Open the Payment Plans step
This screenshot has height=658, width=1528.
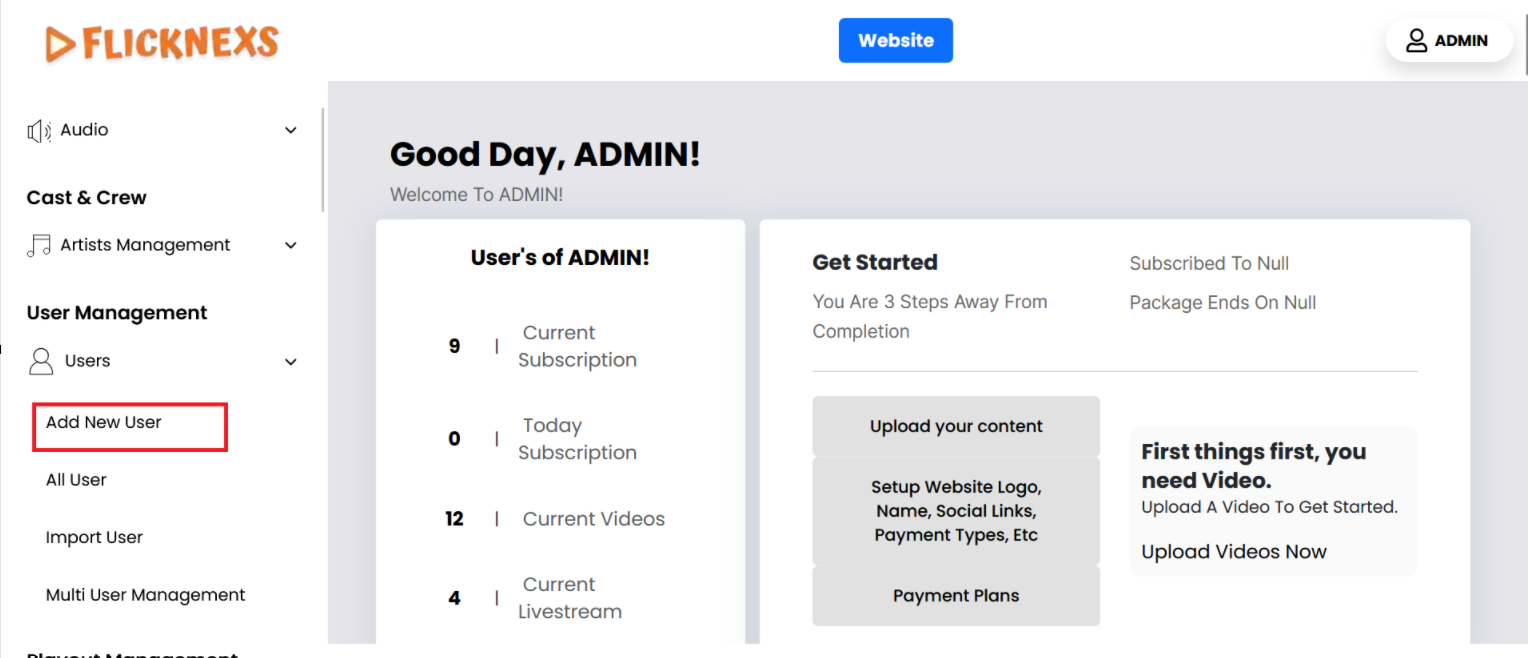pos(956,596)
